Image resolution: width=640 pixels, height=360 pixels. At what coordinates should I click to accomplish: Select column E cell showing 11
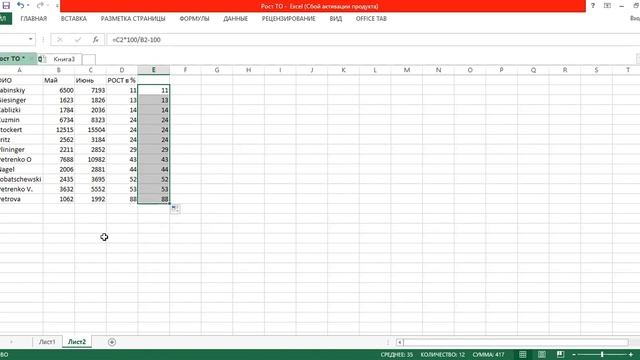[153, 90]
